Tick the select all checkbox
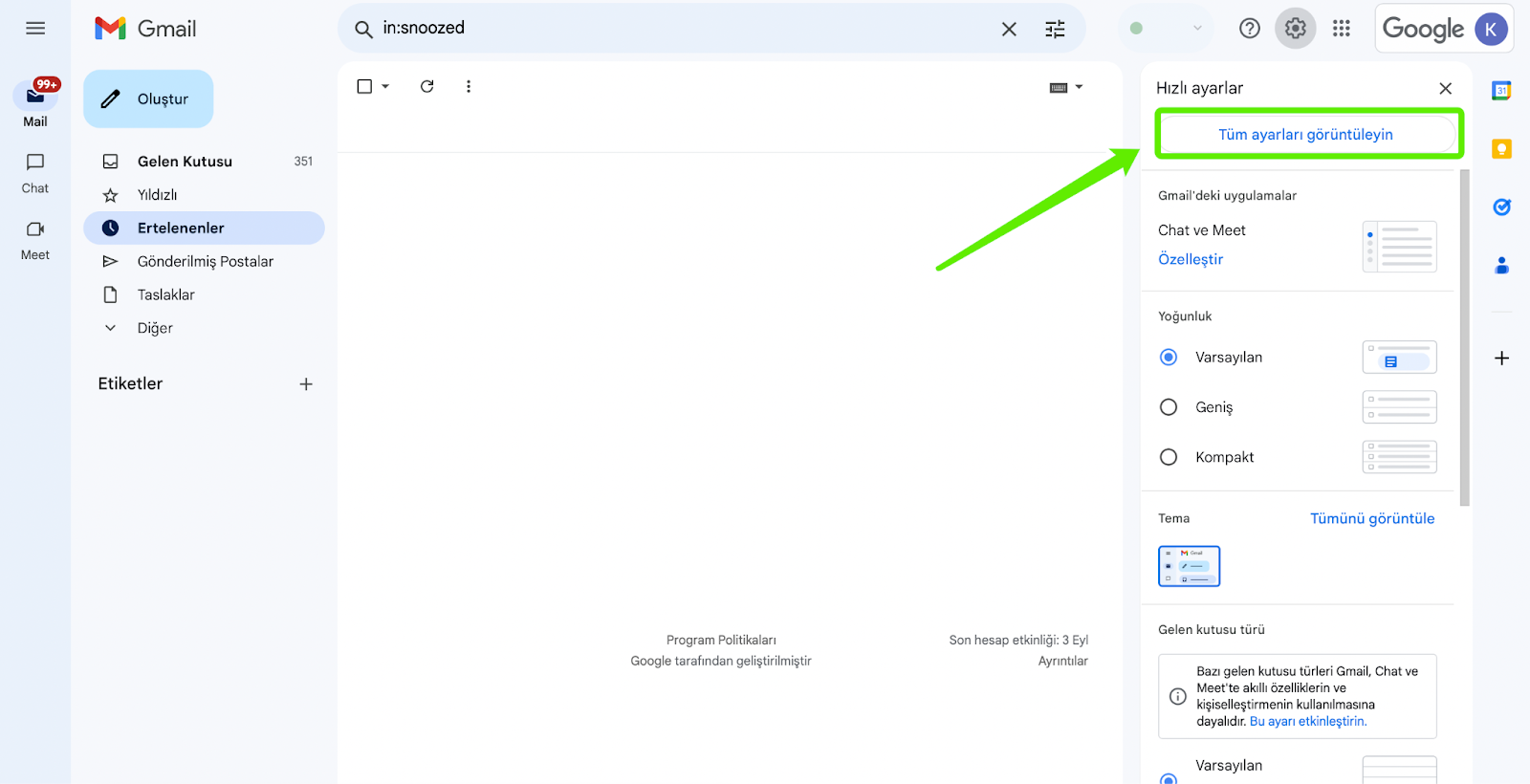The image size is (1530, 784). point(364,86)
